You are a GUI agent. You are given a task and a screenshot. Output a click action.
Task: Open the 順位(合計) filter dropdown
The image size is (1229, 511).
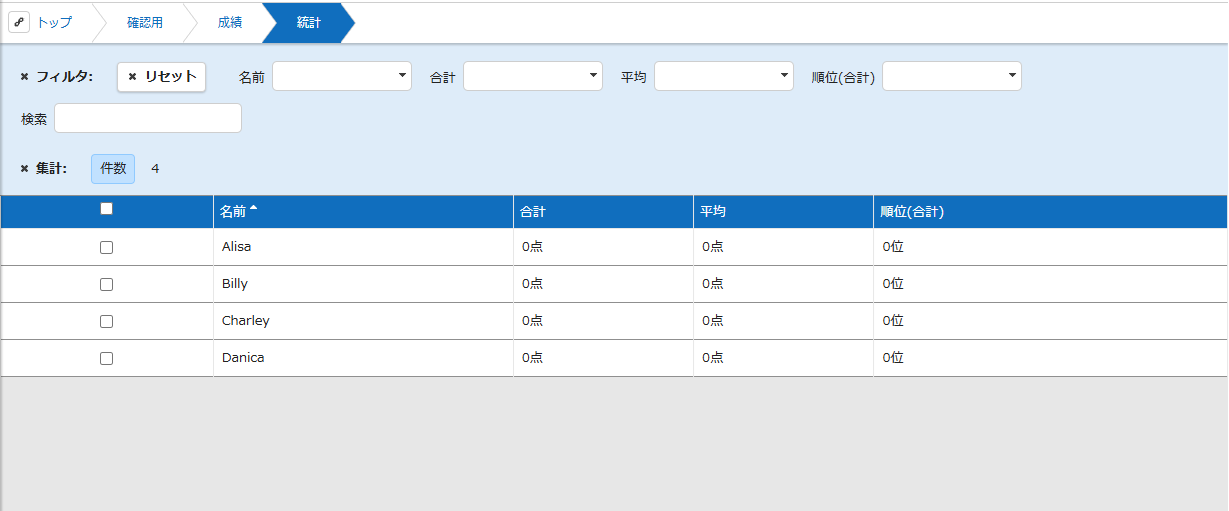pyautogui.click(x=952, y=76)
